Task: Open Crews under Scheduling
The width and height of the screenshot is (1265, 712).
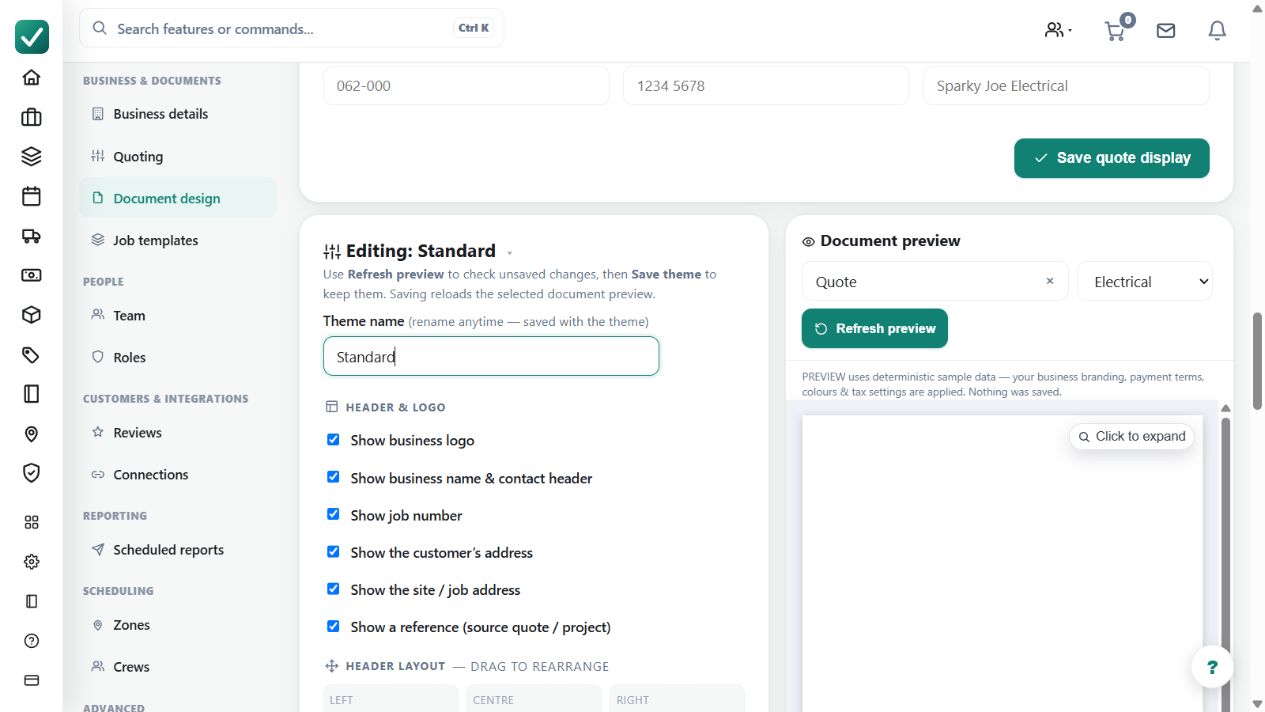Action: [x=178, y=666]
